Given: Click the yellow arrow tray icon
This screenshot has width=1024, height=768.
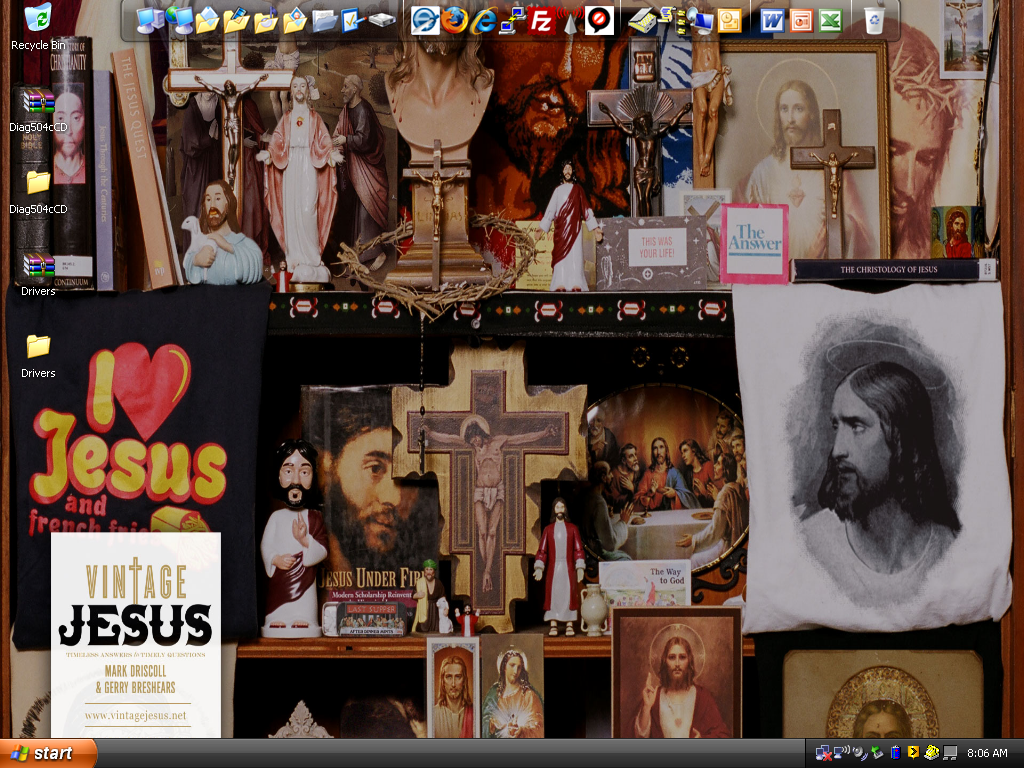Looking at the screenshot, I should click(x=913, y=752).
